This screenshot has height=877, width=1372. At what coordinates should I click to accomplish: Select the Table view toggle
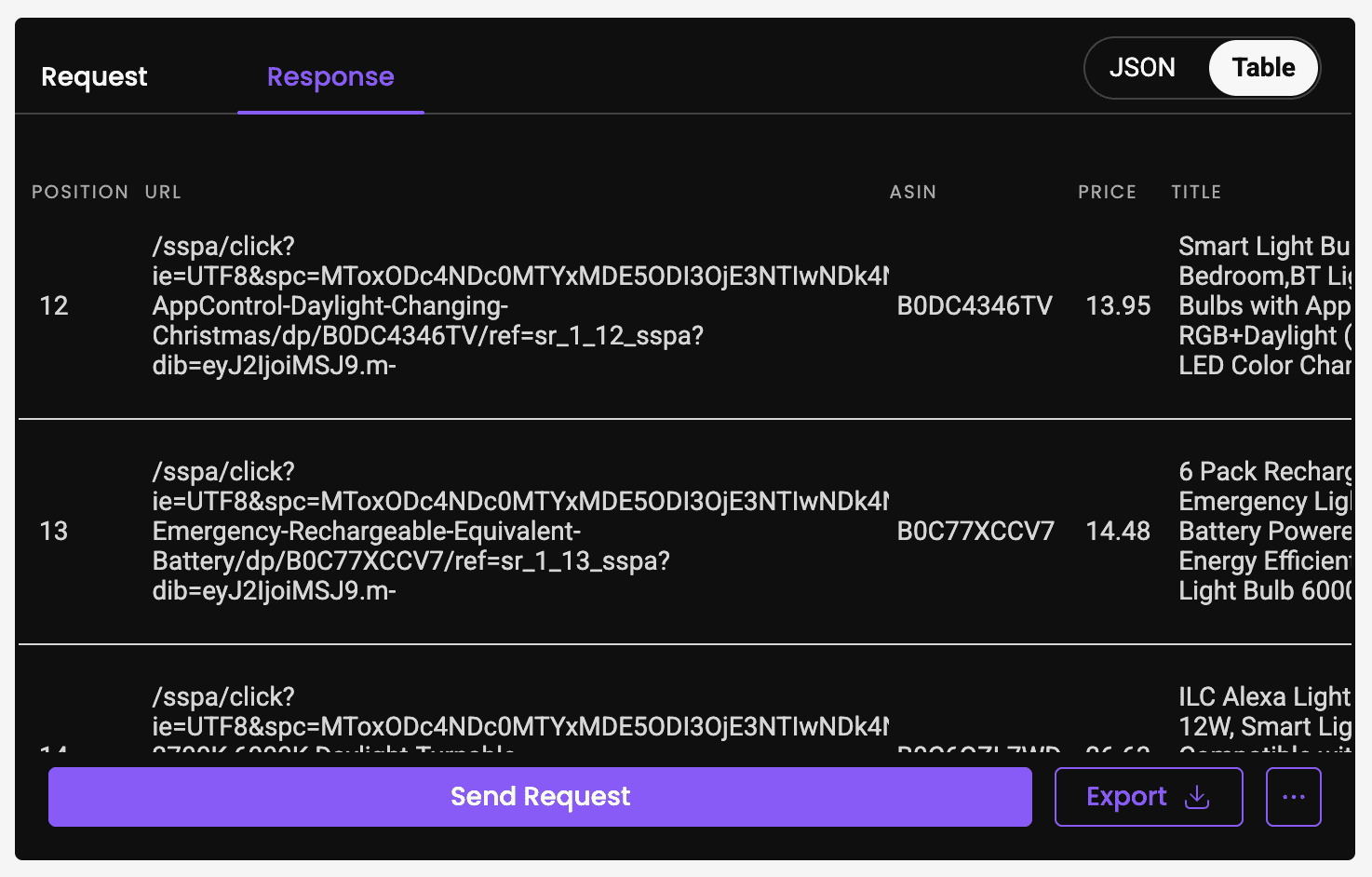(x=1263, y=67)
